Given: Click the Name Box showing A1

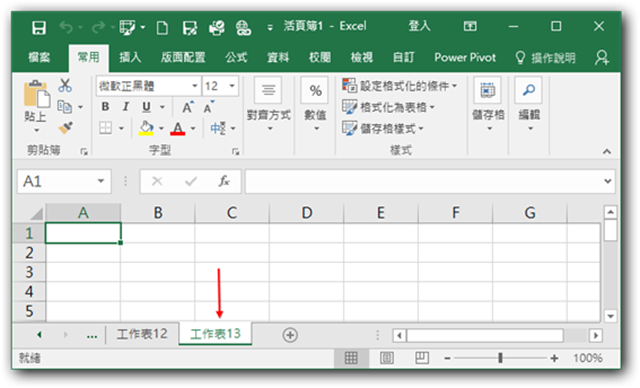Looking at the screenshot, I should pyautogui.click(x=64, y=181).
